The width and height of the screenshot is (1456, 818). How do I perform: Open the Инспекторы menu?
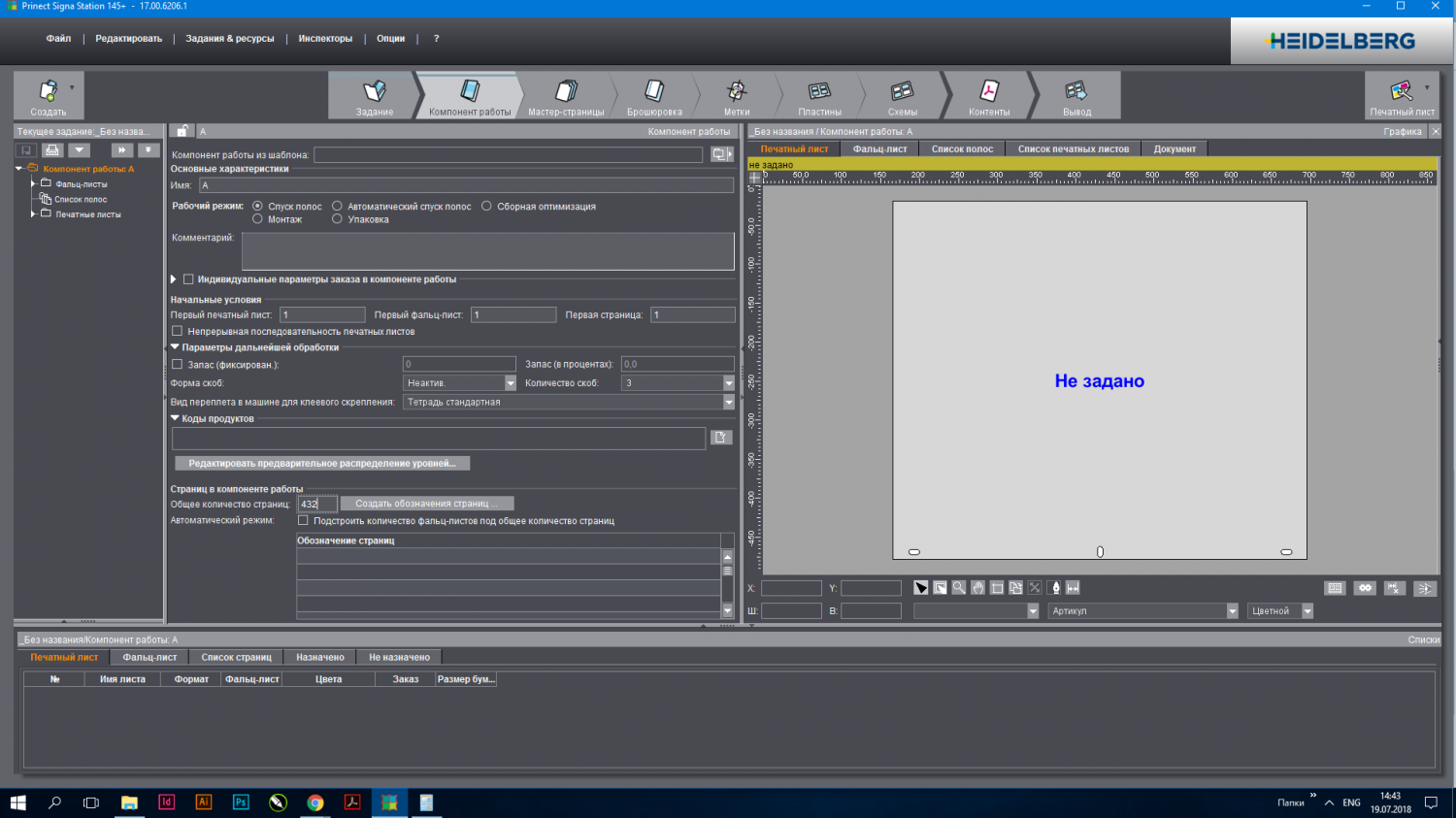[325, 39]
